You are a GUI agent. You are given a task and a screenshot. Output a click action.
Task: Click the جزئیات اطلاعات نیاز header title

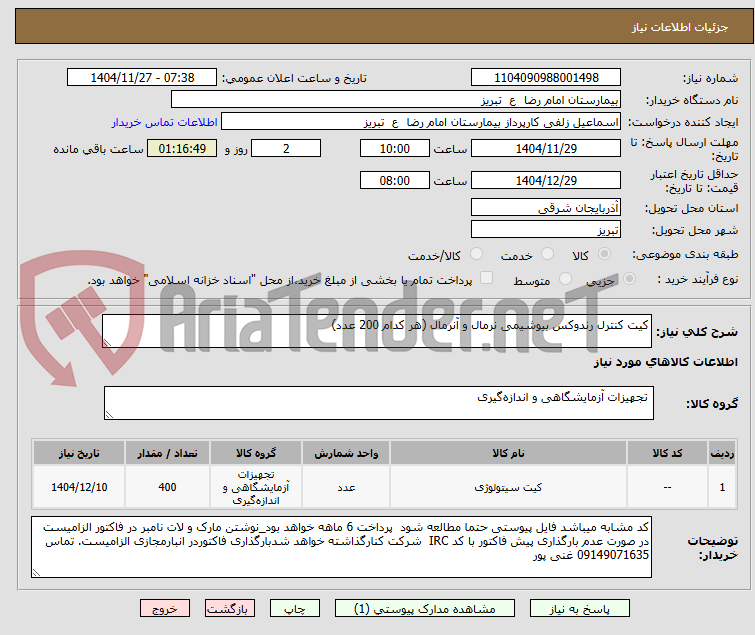coord(680,27)
